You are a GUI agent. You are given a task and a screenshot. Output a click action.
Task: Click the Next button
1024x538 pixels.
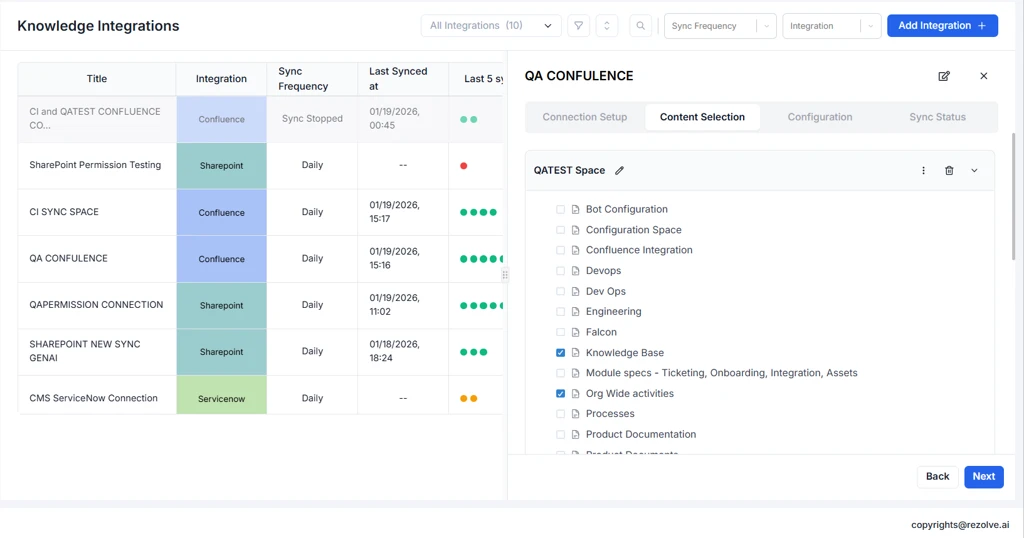tap(983, 476)
